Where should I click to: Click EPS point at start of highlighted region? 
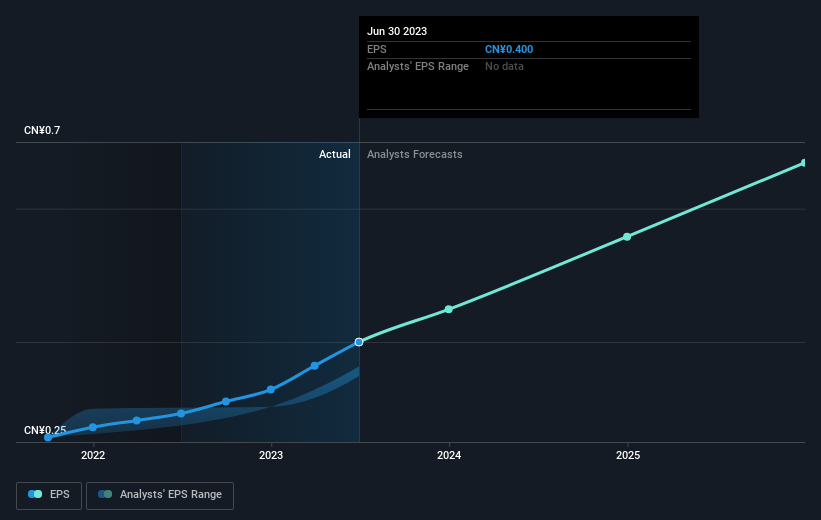point(181,414)
